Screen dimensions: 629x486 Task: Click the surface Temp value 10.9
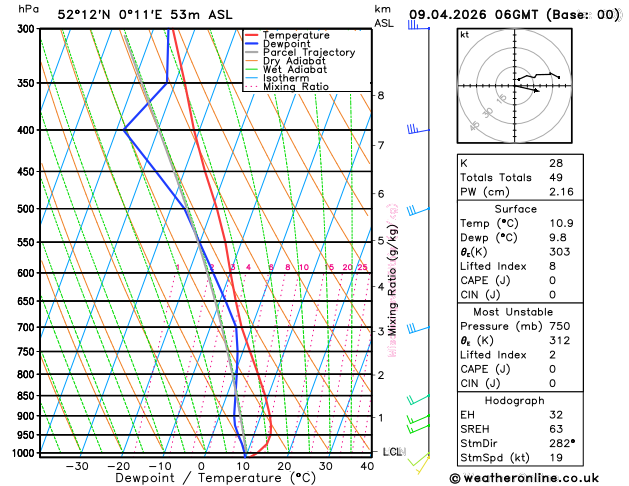[x=562, y=223]
